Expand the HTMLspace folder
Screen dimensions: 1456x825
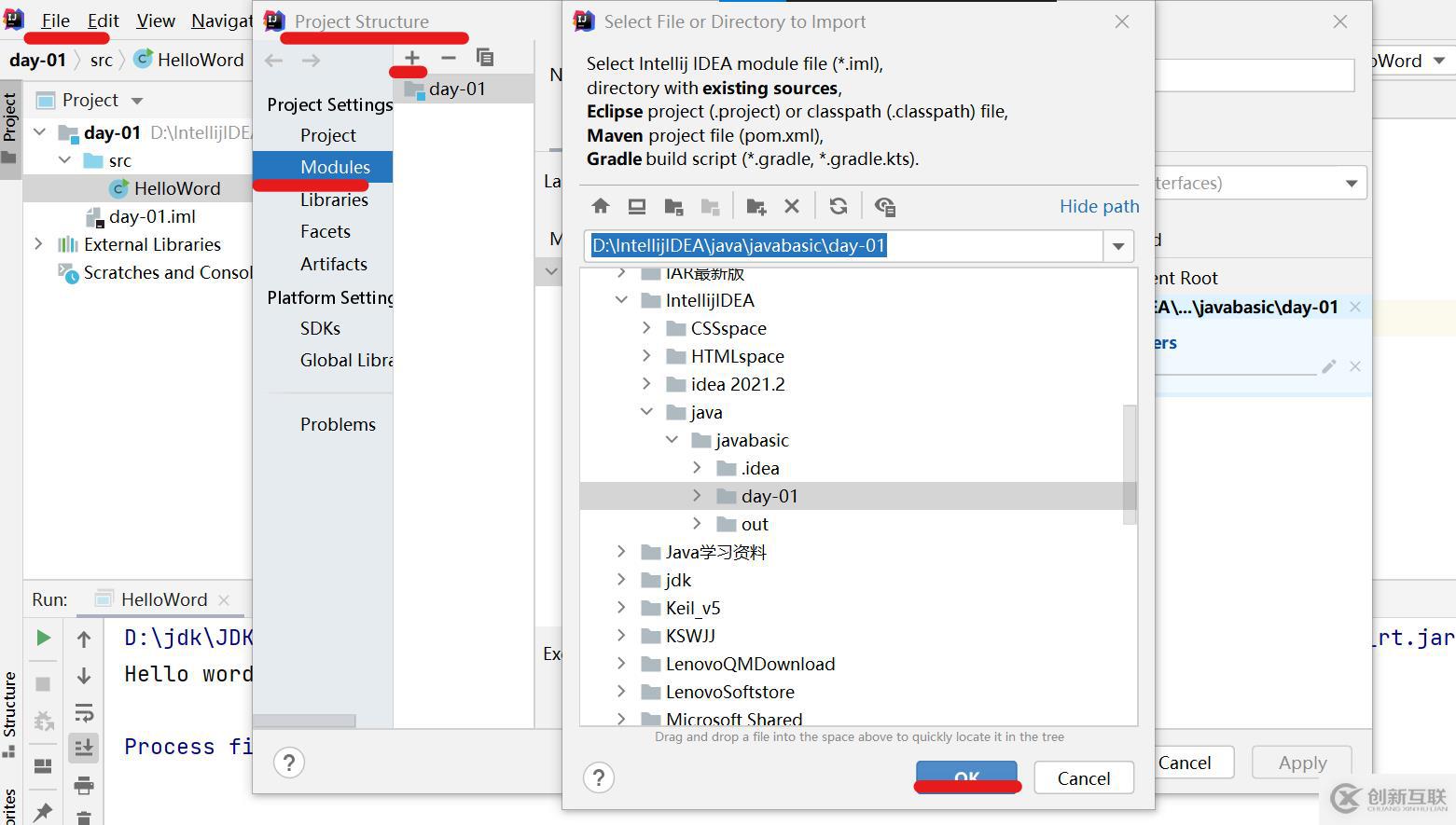(x=646, y=356)
